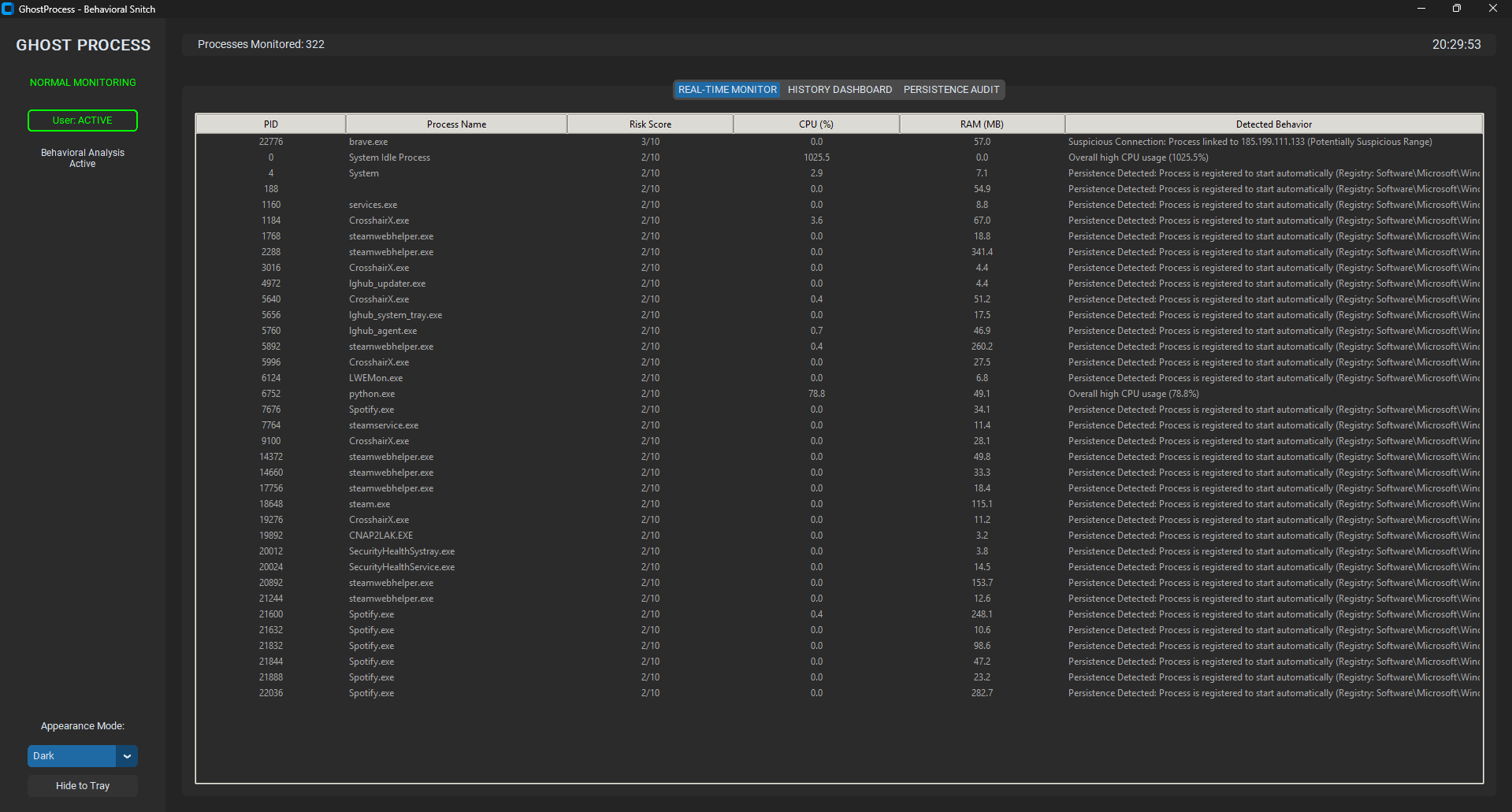Open the Persistence Audit tab

point(951,90)
